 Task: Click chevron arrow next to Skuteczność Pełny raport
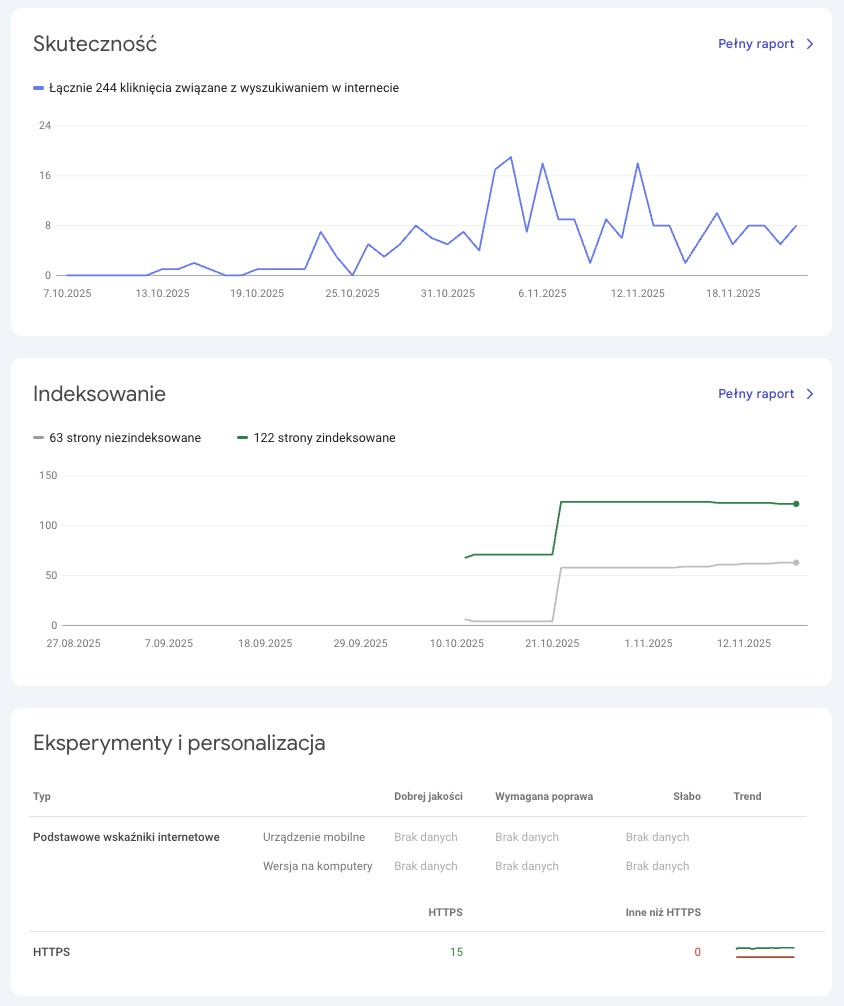pyautogui.click(x=810, y=44)
